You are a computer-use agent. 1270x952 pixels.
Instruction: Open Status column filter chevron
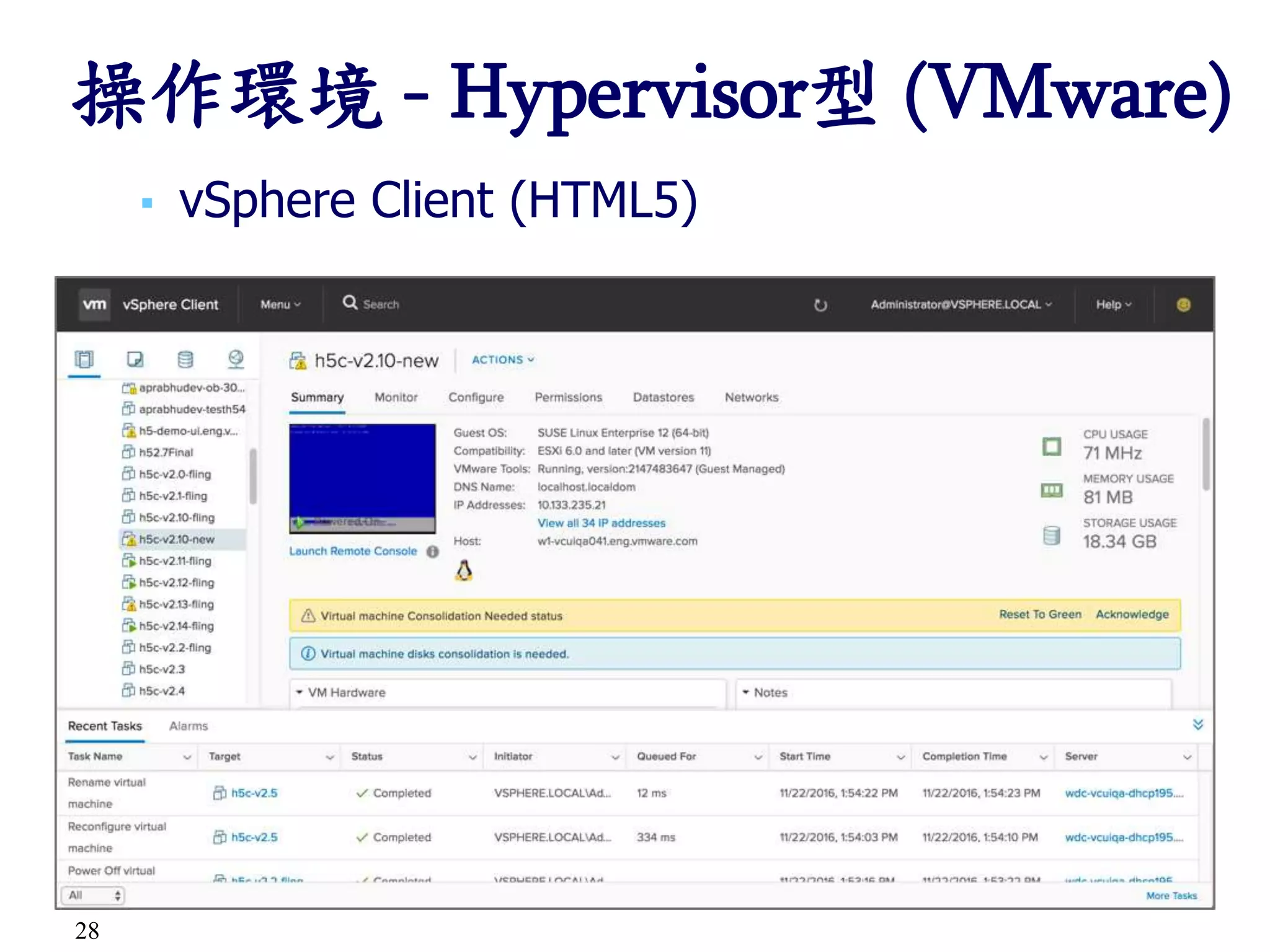coord(473,757)
